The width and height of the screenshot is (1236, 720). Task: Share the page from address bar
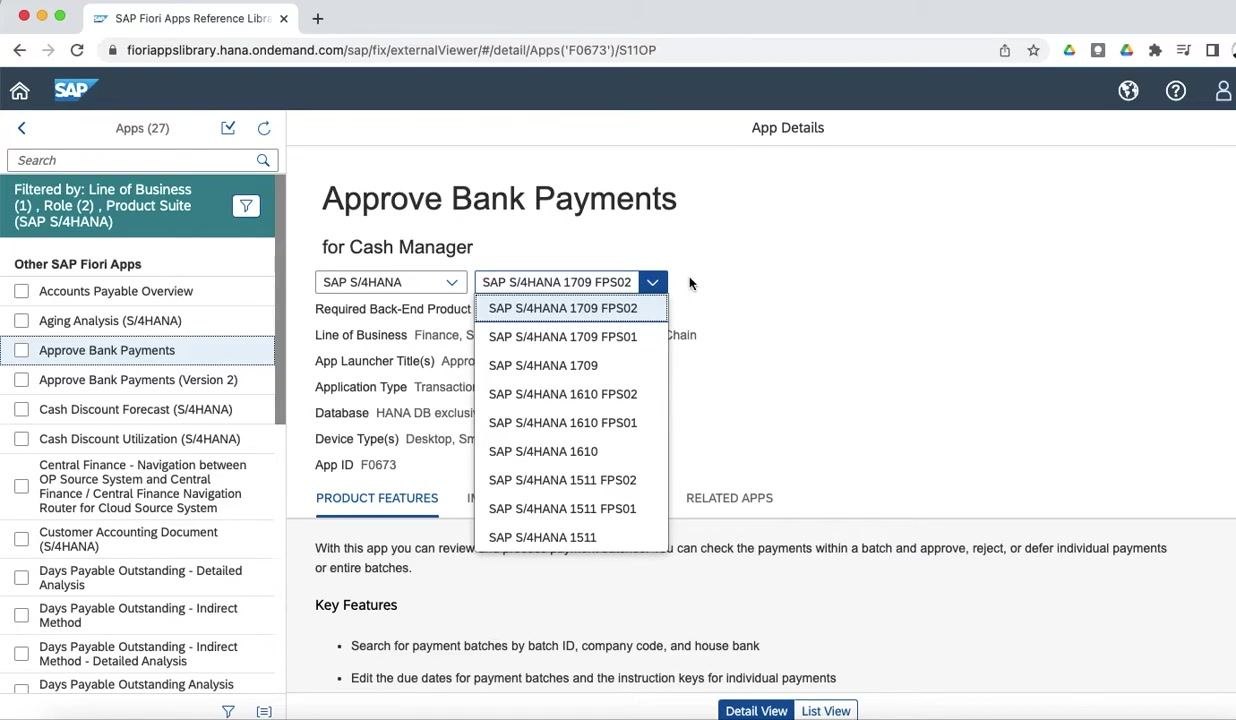pyautogui.click(x=1005, y=50)
